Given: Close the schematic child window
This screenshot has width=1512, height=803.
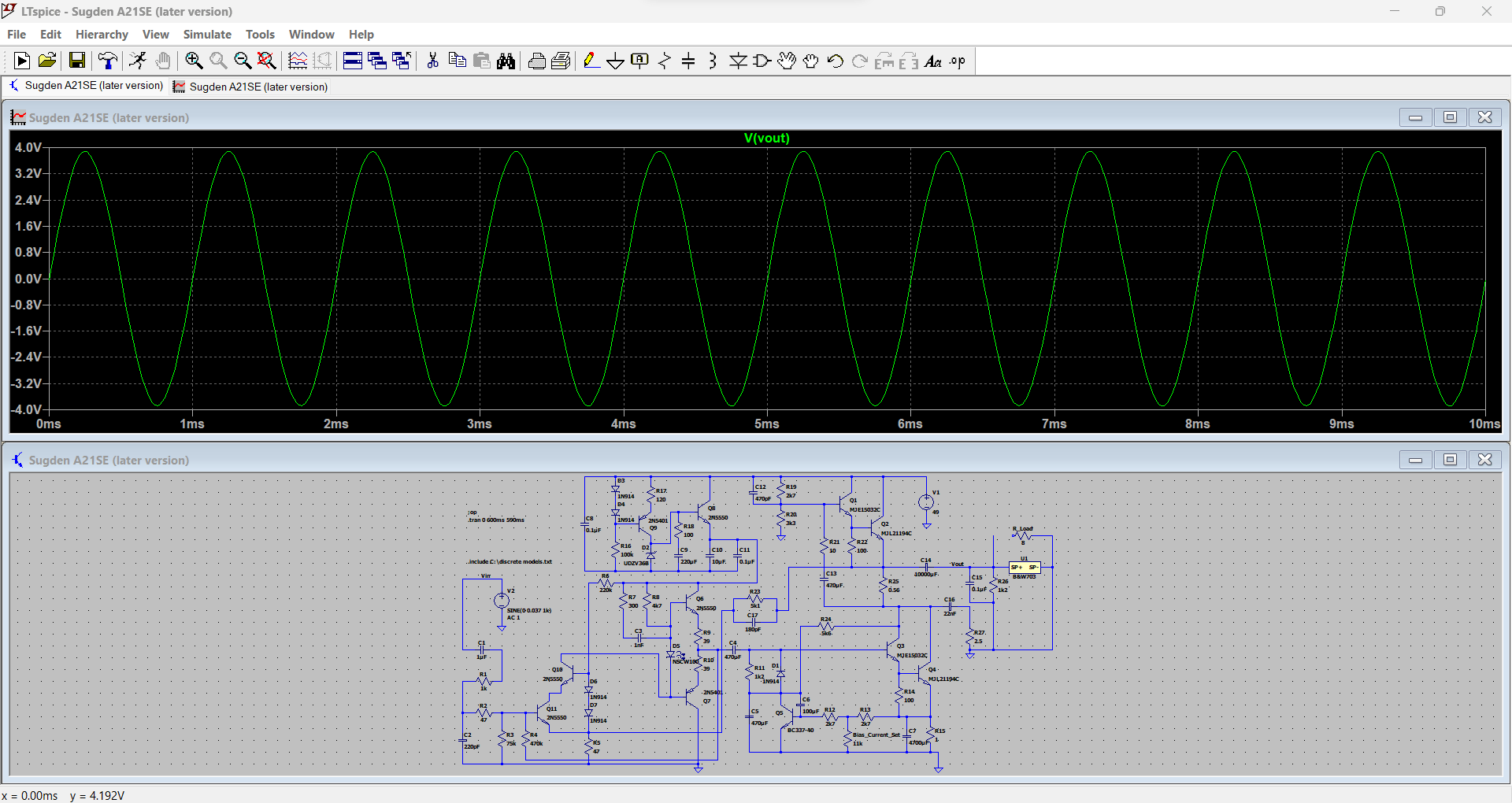Looking at the screenshot, I should pyautogui.click(x=1485, y=460).
